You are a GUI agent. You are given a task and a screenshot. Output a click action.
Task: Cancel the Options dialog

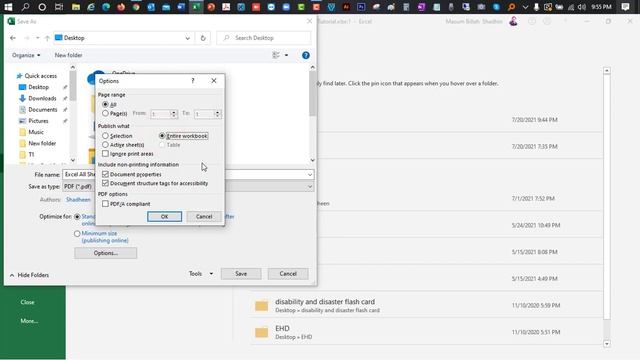204,216
